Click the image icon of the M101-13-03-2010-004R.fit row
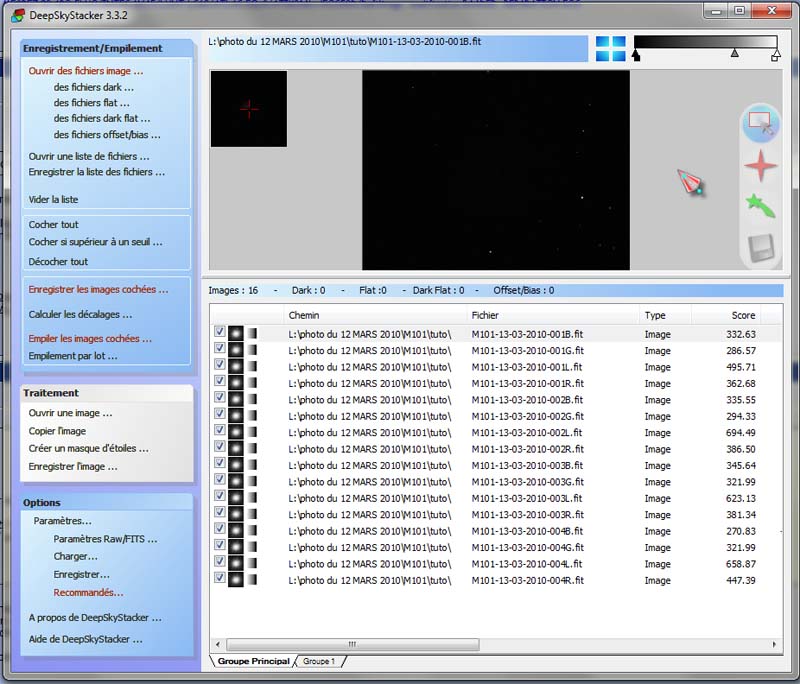 pos(236,580)
